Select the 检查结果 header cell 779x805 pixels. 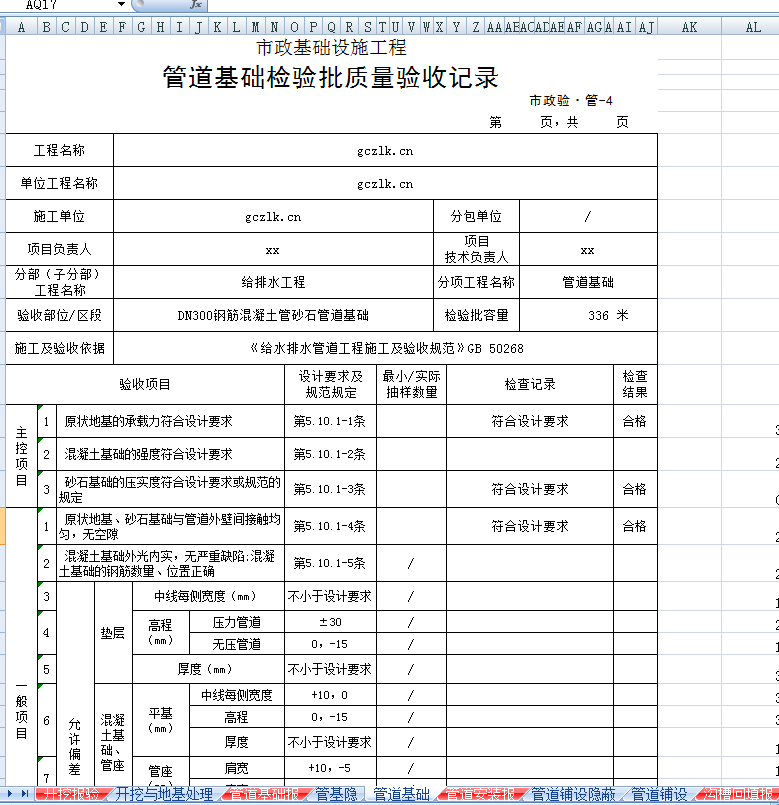point(635,385)
